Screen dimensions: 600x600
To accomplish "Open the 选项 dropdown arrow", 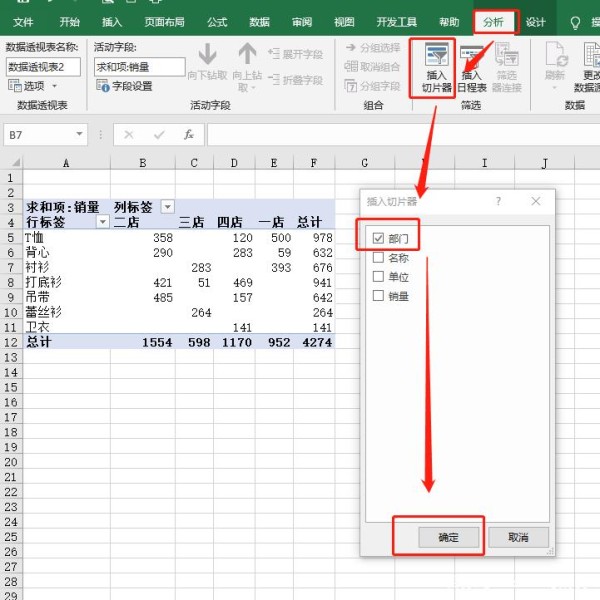I will 54,86.
